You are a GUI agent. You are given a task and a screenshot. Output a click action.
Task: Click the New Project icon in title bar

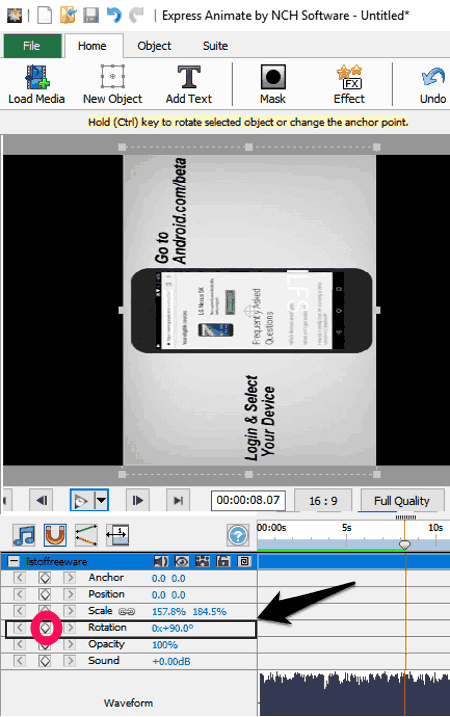click(45, 16)
